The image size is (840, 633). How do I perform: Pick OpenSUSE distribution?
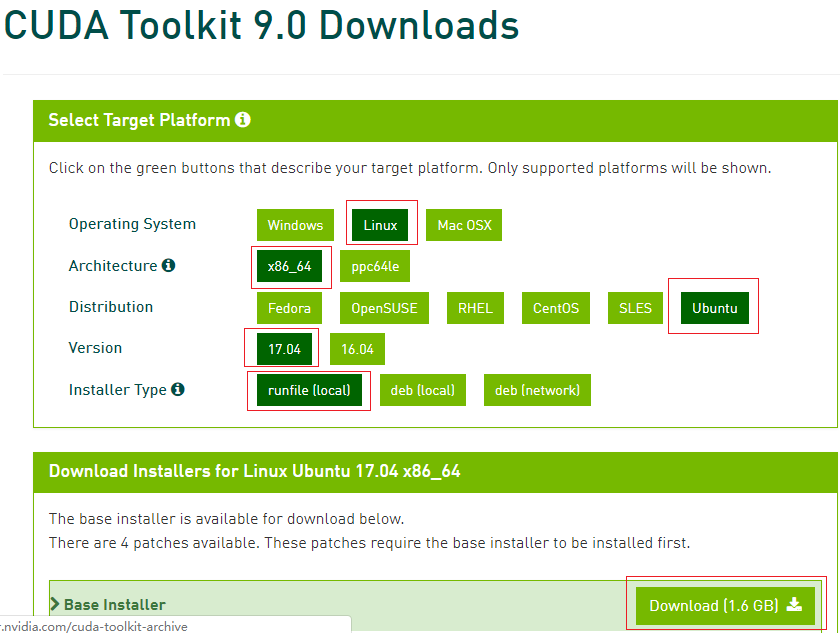pyautogui.click(x=384, y=308)
